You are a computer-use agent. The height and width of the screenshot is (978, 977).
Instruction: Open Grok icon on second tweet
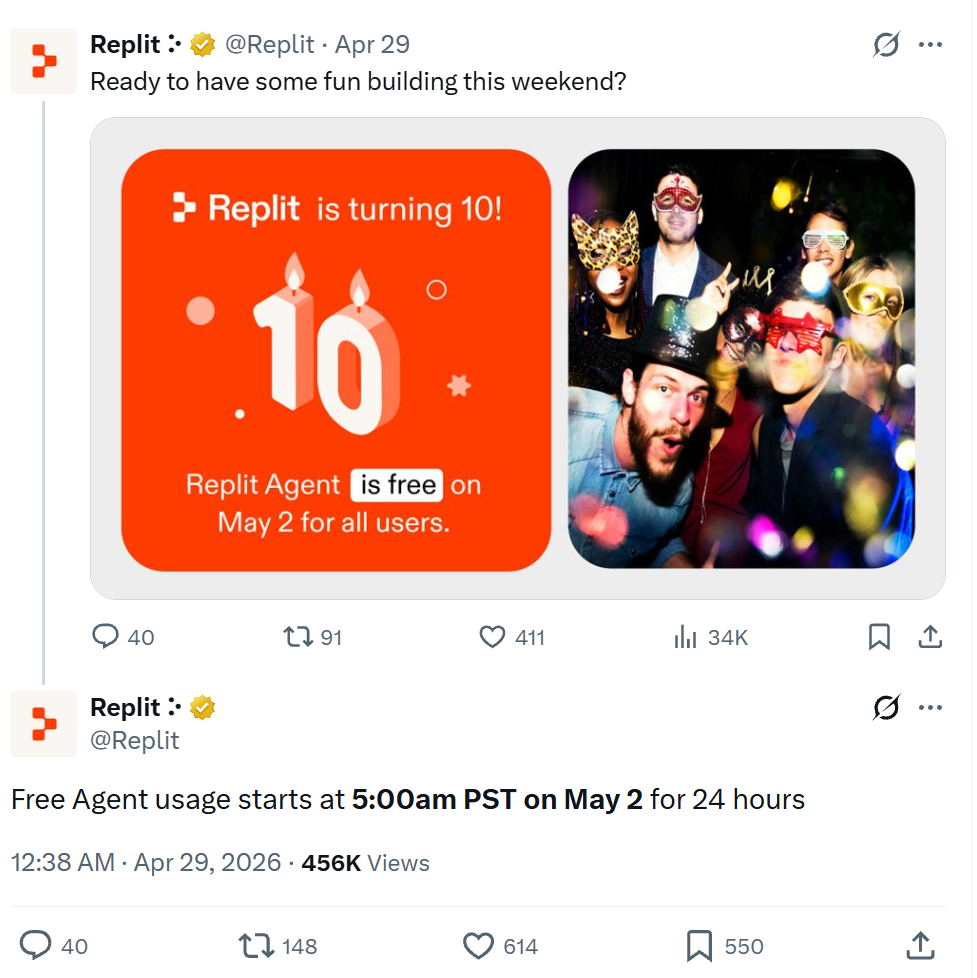pyautogui.click(x=886, y=708)
